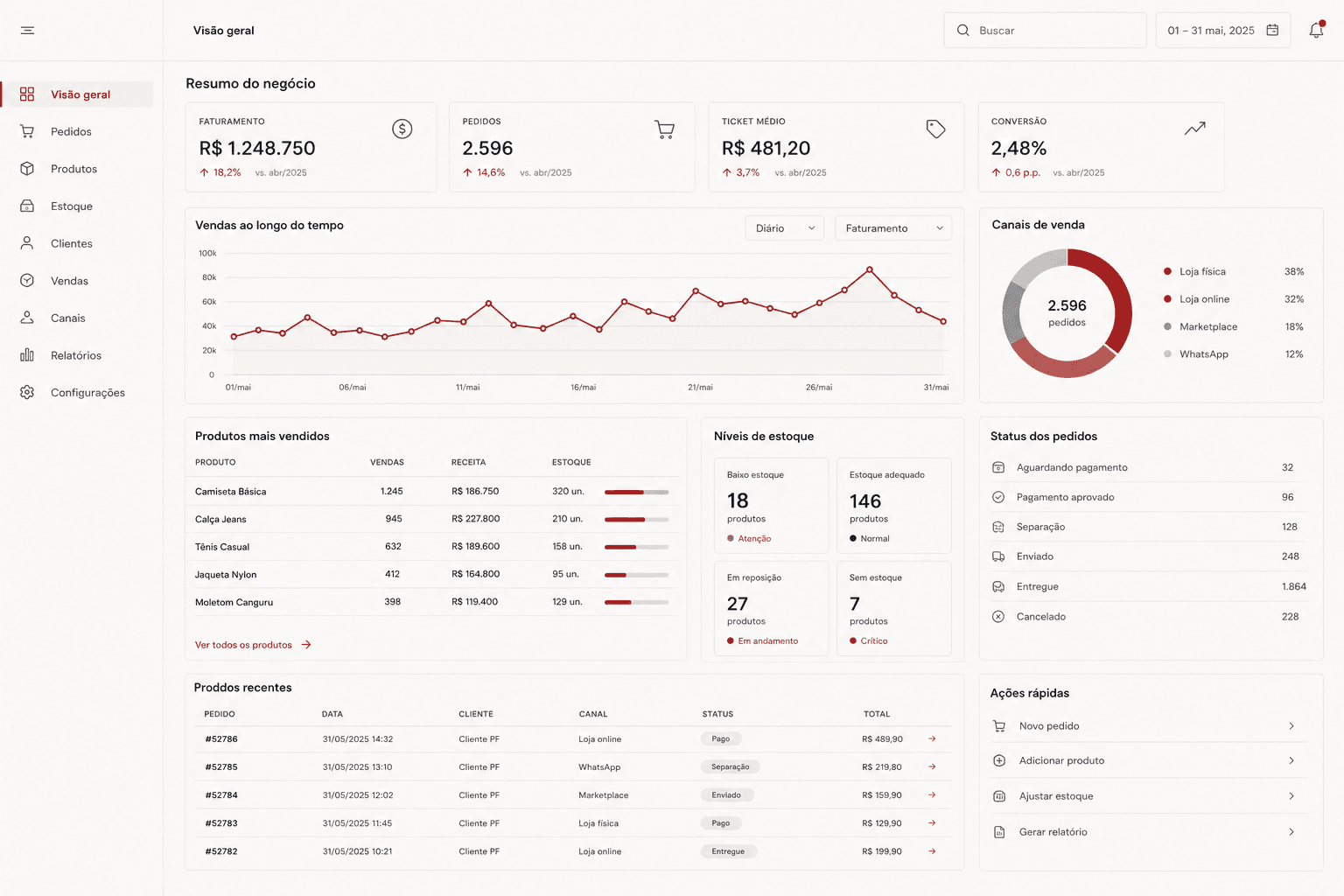The image size is (1344, 896).
Task: Open order #52786 with its arrow icon
Action: (932, 738)
